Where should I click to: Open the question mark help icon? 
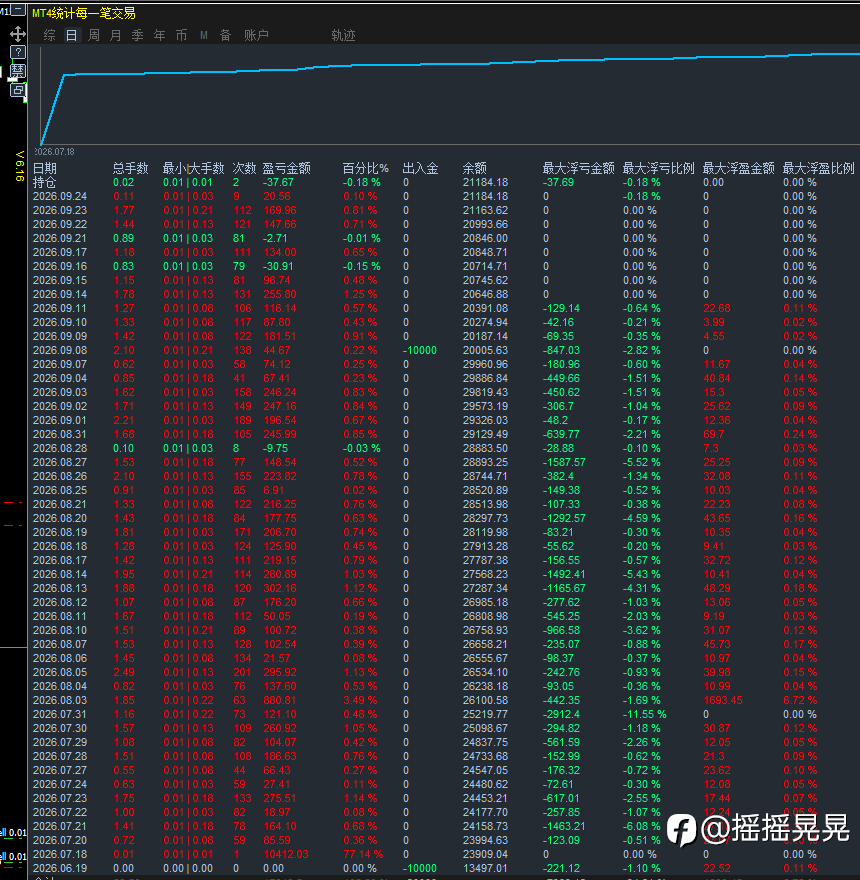pos(18,53)
